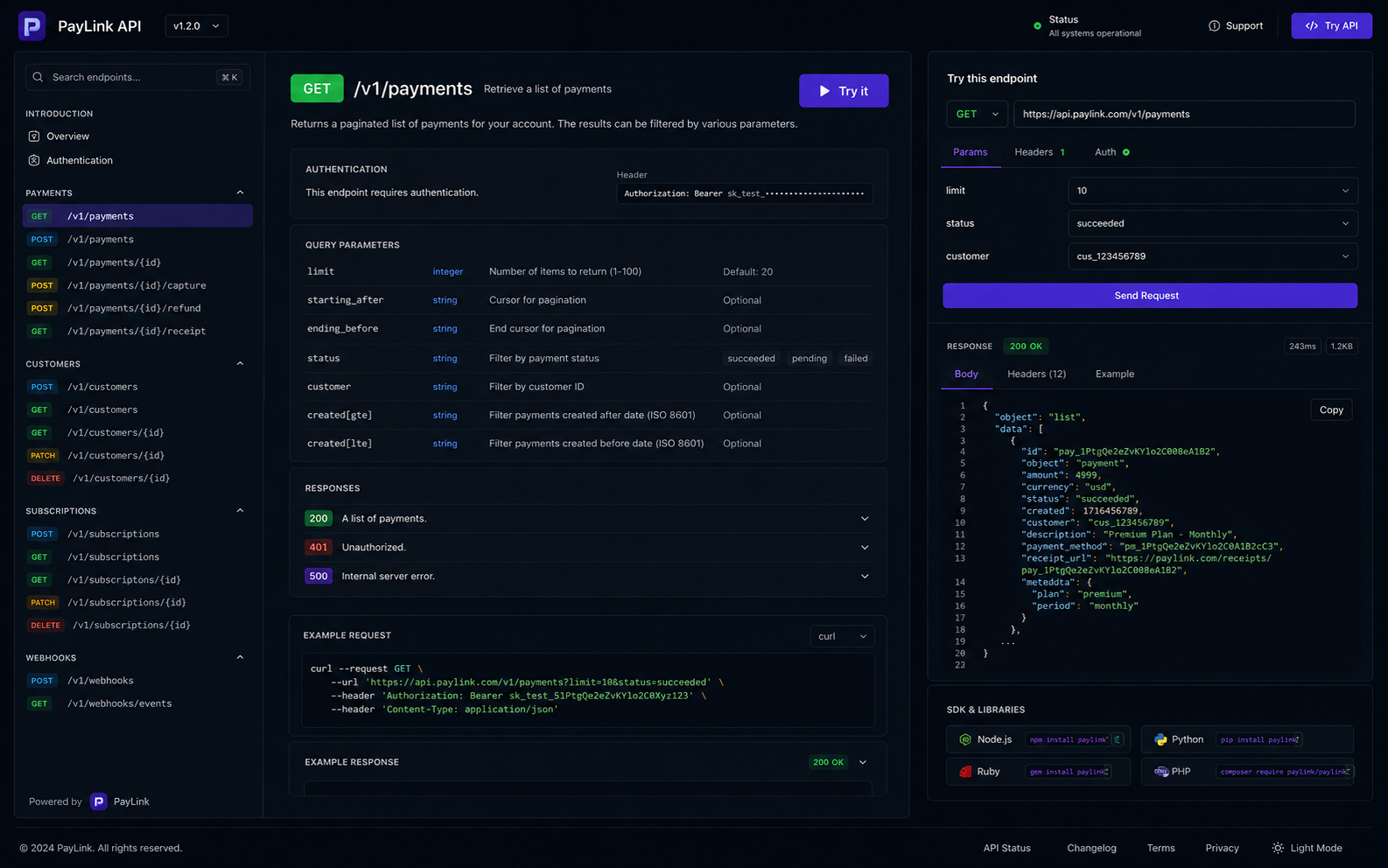Click the play triangle in Try it

824,91
